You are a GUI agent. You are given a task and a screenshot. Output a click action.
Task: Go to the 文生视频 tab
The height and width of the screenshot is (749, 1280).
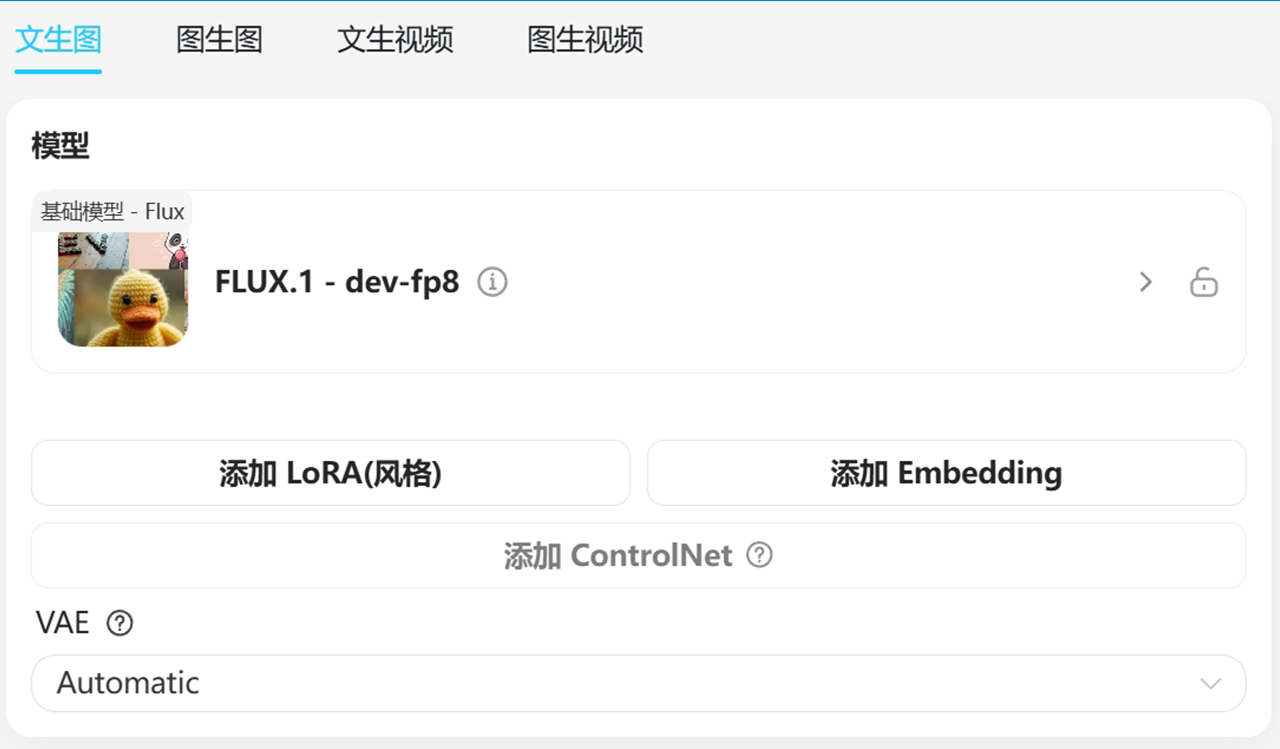[395, 40]
